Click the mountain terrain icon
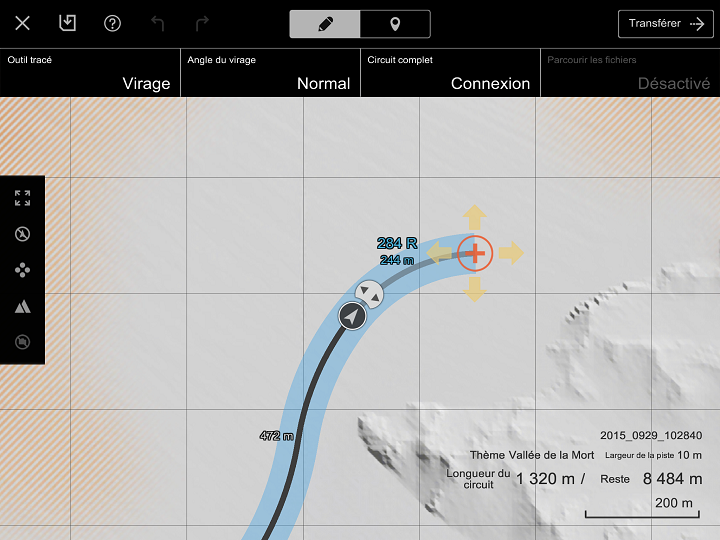 22,306
